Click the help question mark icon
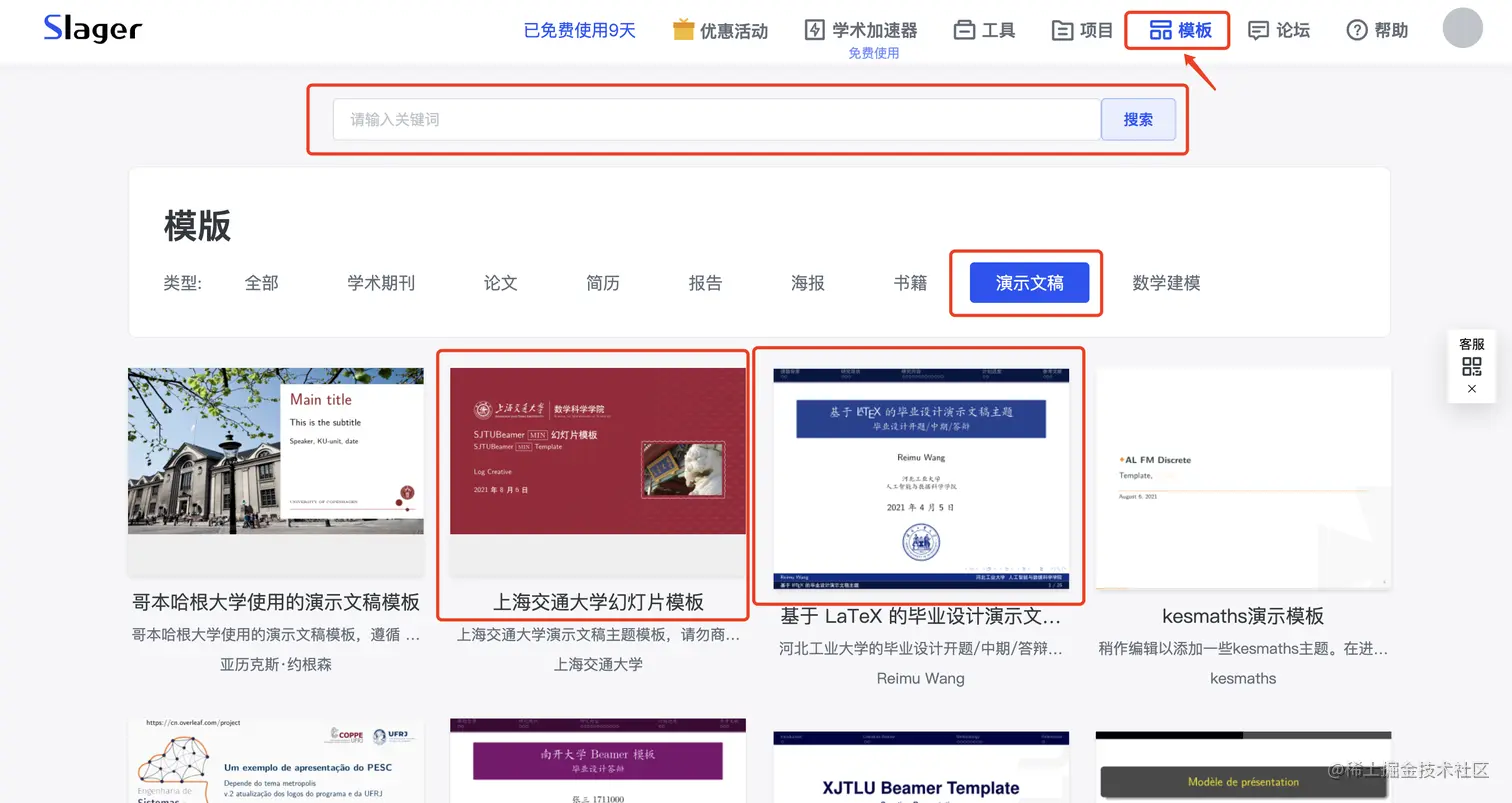The image size is (1512, 803). coord(1357,30)
